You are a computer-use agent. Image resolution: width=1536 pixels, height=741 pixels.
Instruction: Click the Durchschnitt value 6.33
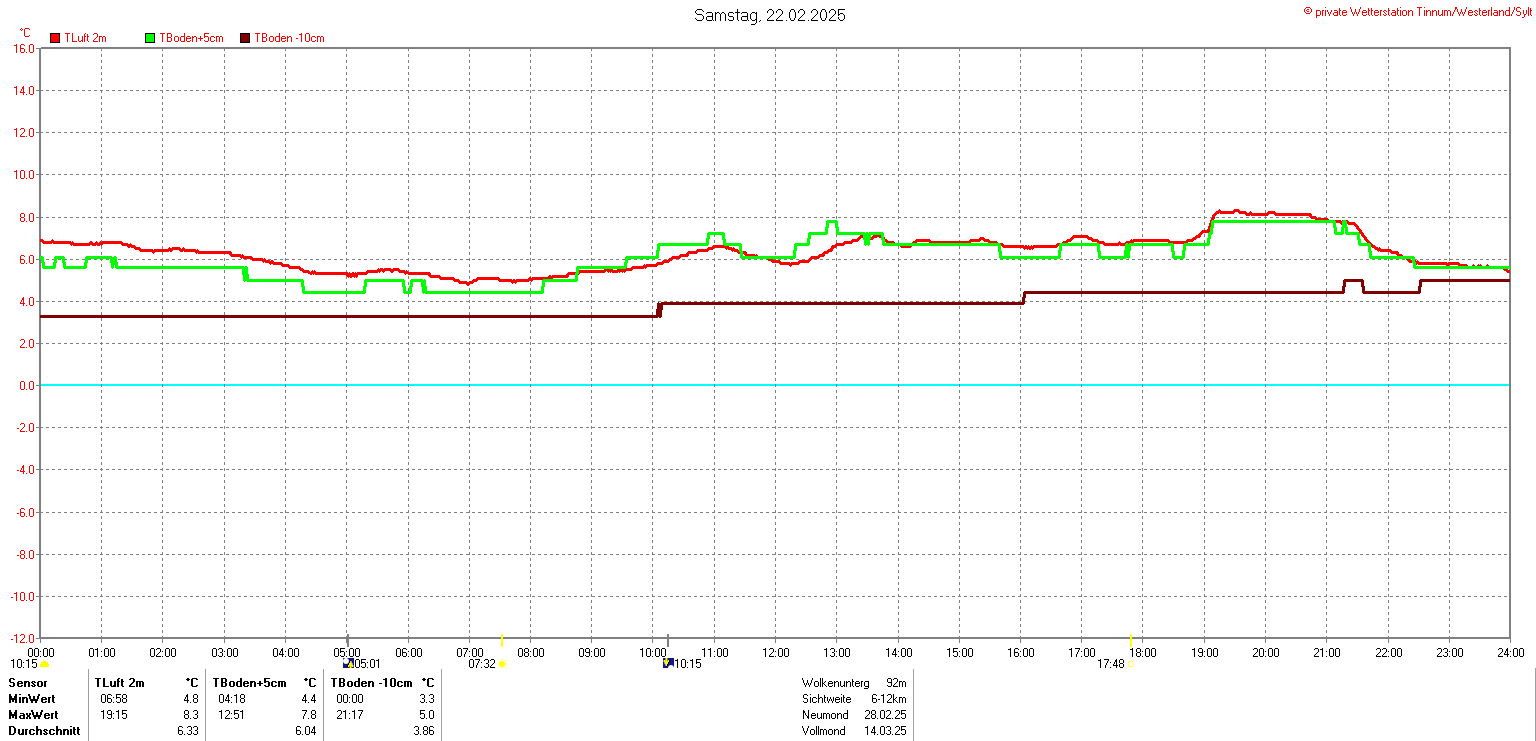(x=186, y=731)
